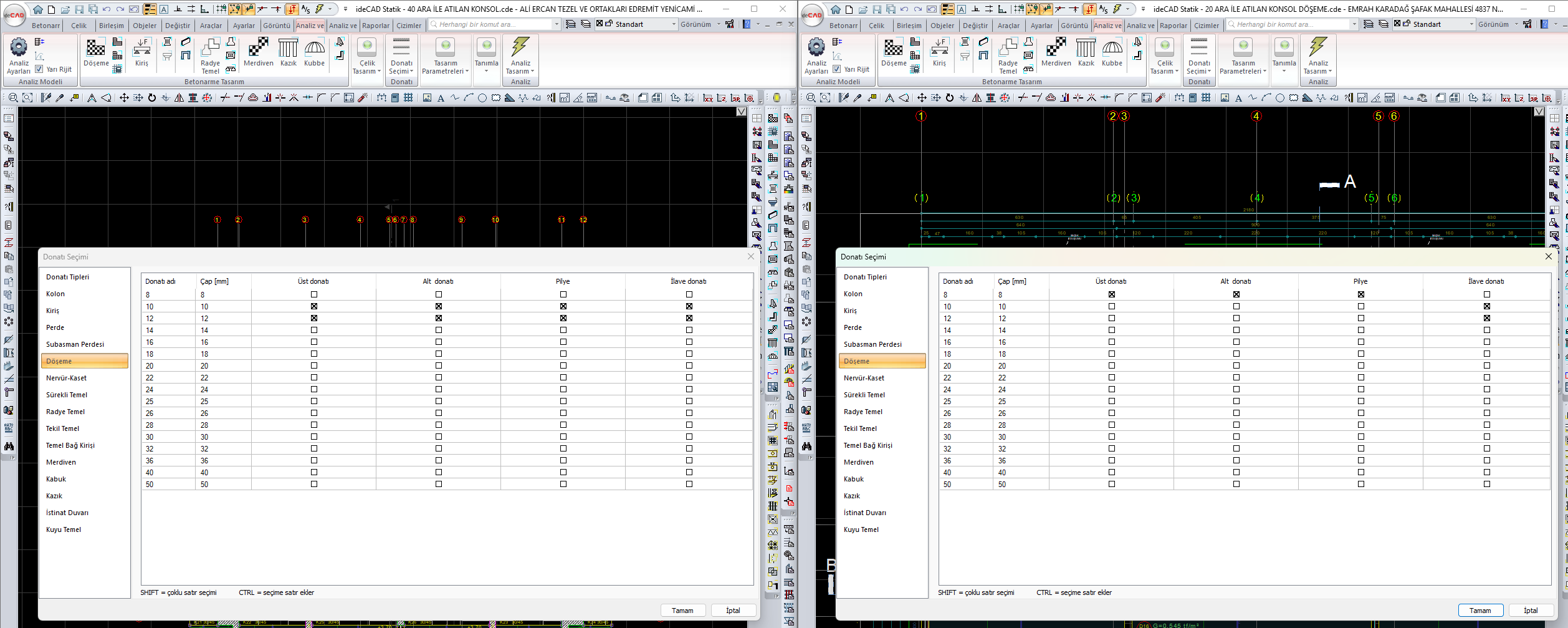Check Üst donatı for diameter 14, left dialog

pos(314,330)
